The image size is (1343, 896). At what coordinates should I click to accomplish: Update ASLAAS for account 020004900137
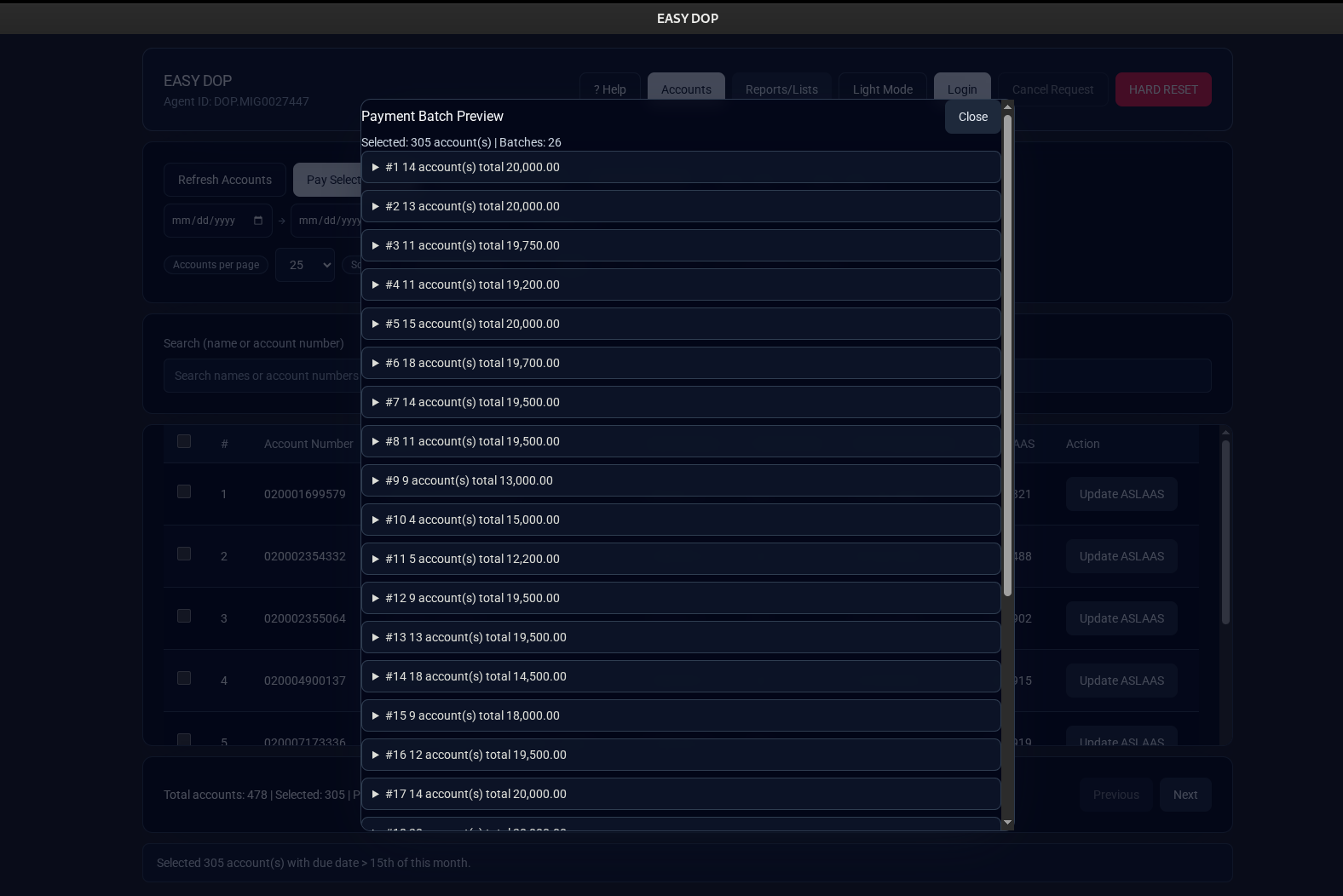[1121, 681]
